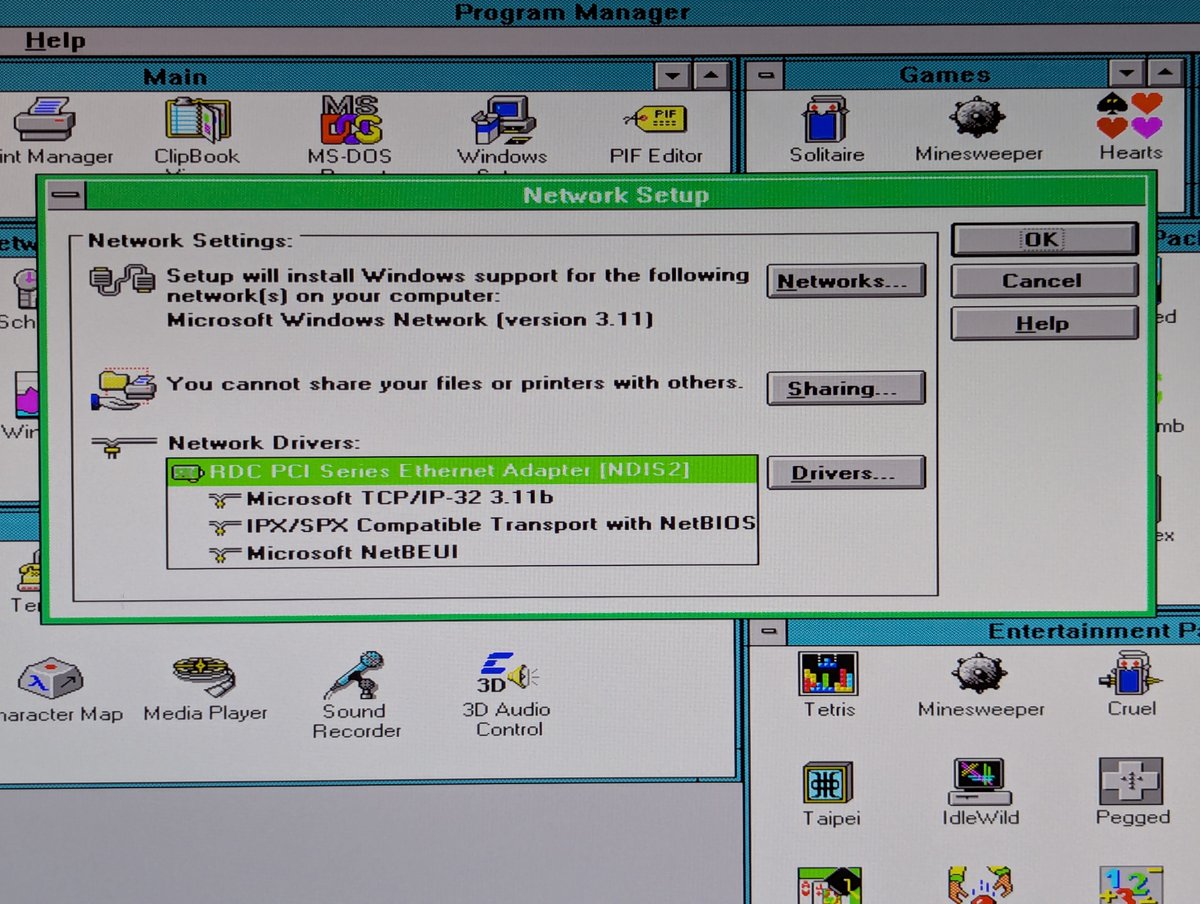Screen dimensions: 1200x904
Task: Open Network Setup control menu box
Action: click(x=67, y=194)
